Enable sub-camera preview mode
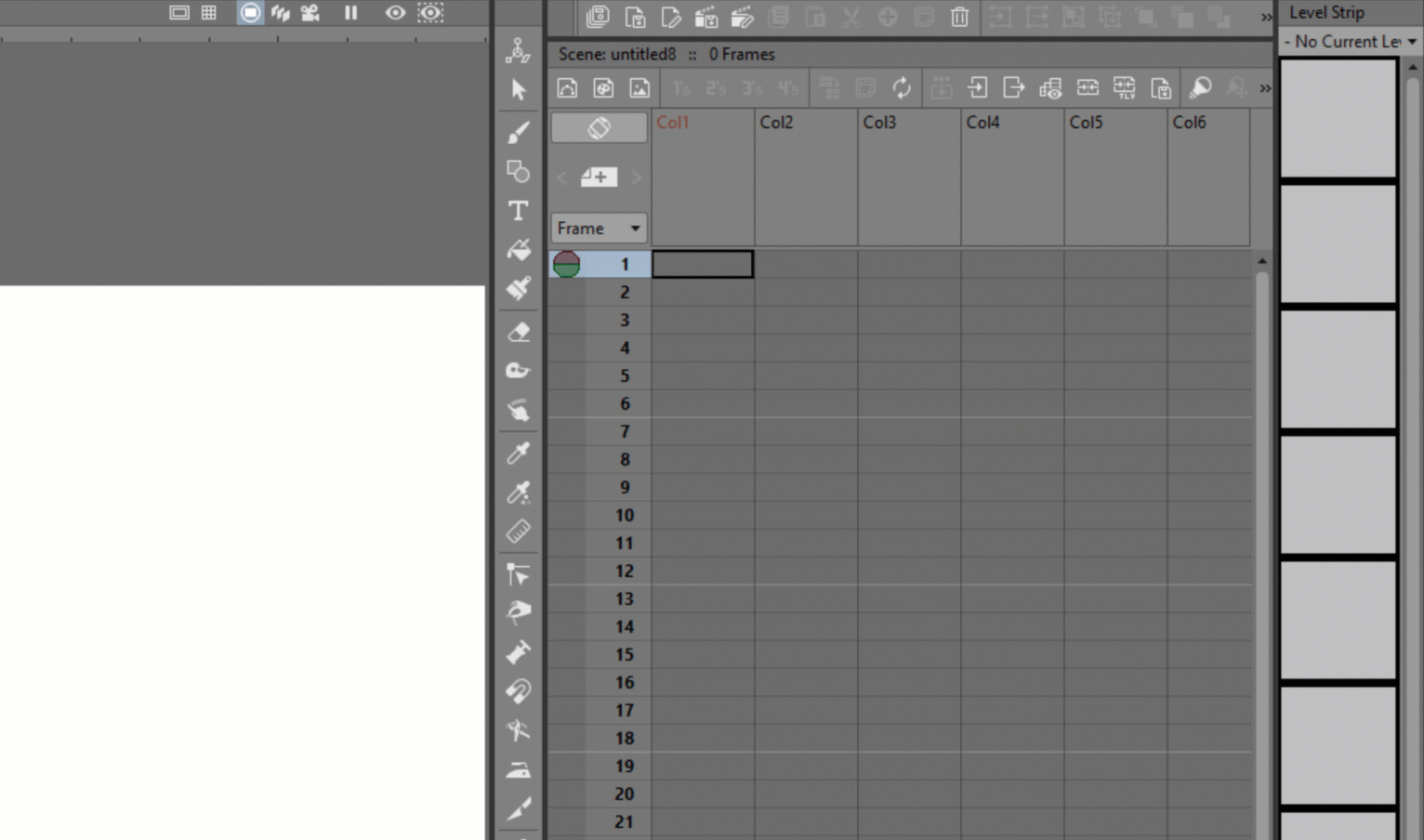Screen dimensions: 1424x840 click(x=429, y=12)
